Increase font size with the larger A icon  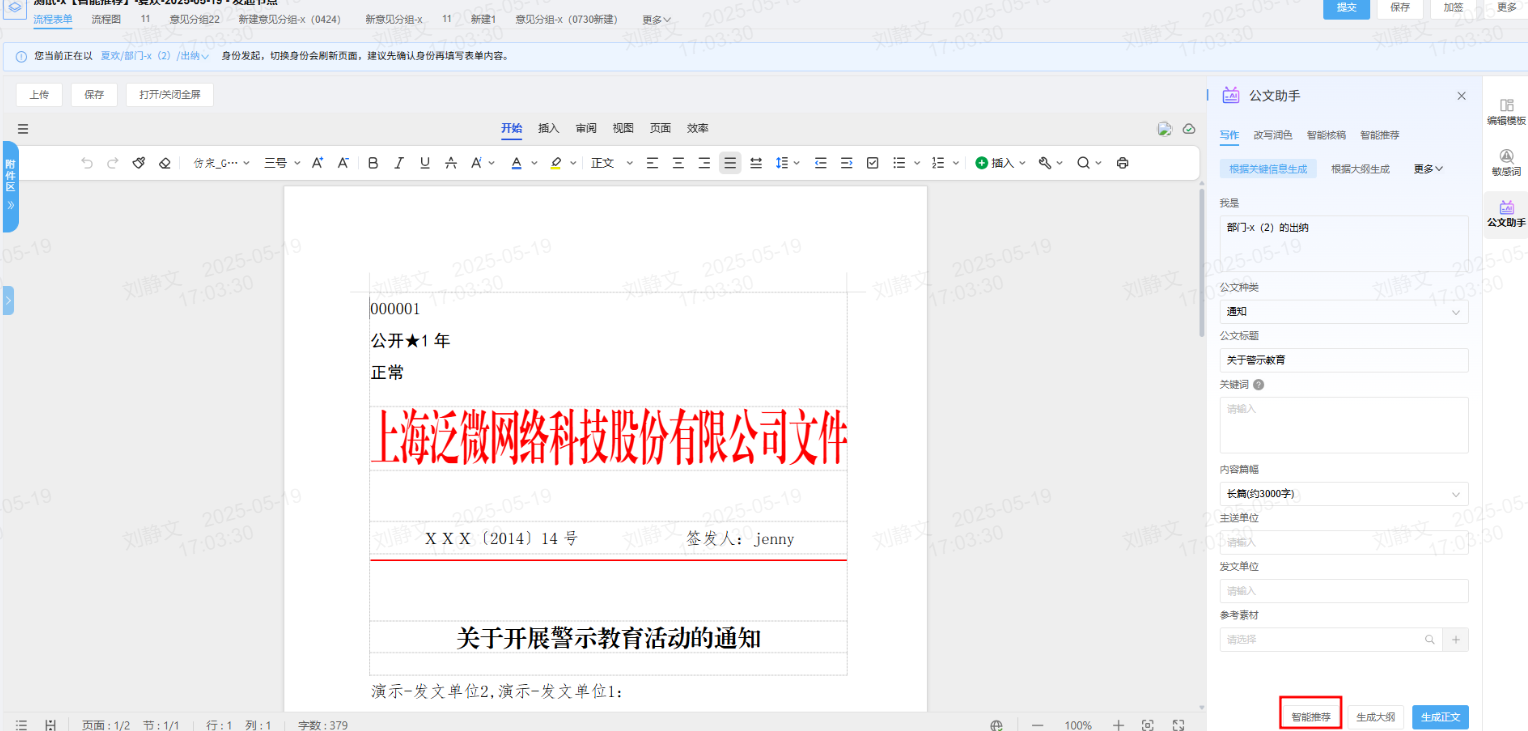pos(317,163)
